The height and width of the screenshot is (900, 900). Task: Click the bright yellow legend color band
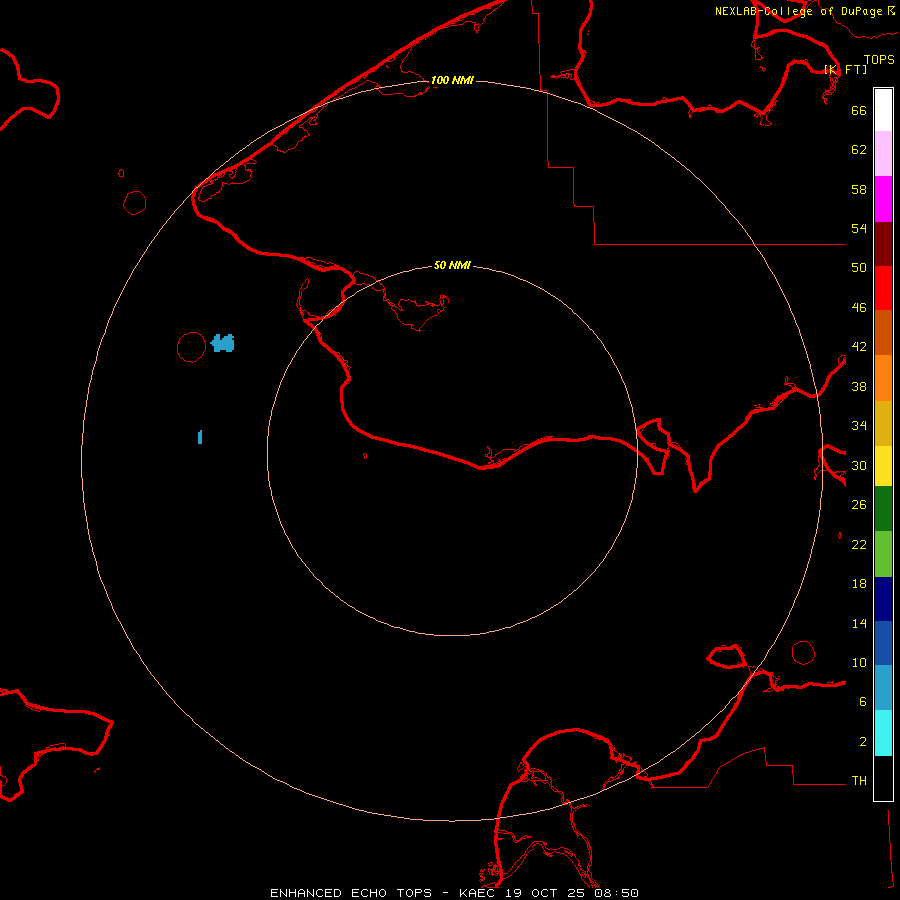(883, 466)
